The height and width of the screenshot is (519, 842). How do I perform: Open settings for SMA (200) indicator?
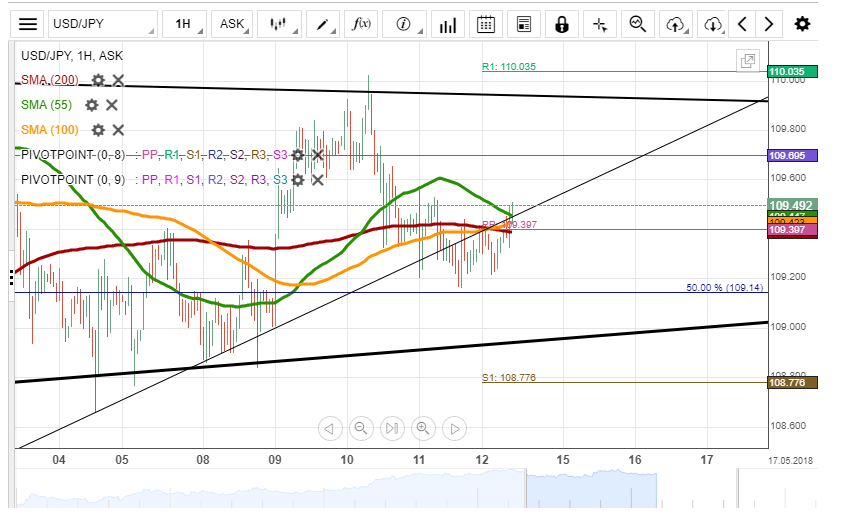click(98, 80)
